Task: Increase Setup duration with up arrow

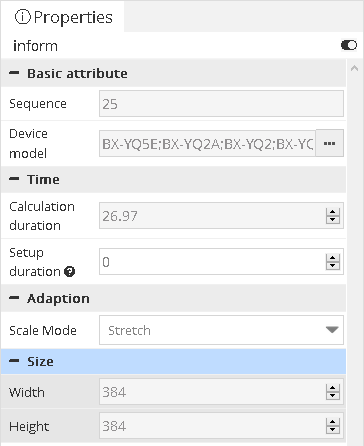Action: pos(333,257)
